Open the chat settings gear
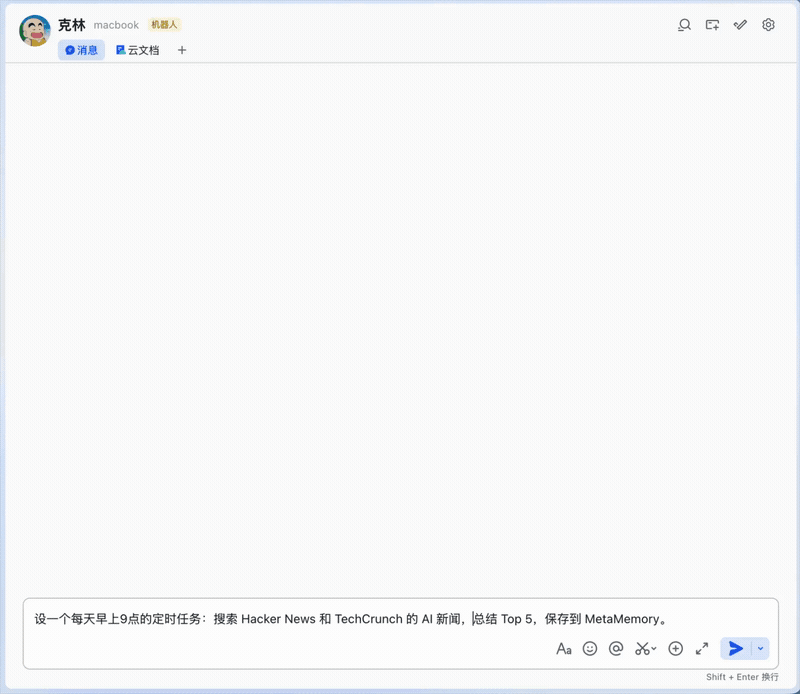Image resolution: width=800 pixels, height=694 pixels. 768,25
